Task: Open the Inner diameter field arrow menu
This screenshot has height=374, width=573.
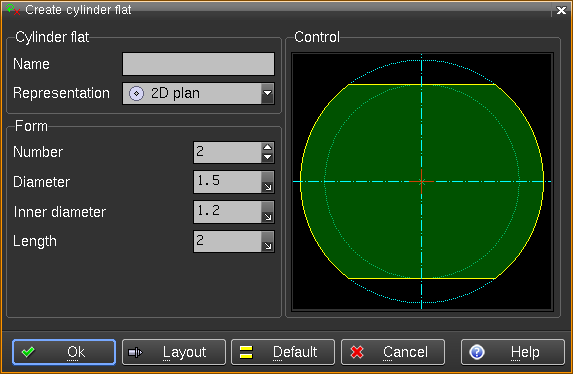Action: [267, 212]
